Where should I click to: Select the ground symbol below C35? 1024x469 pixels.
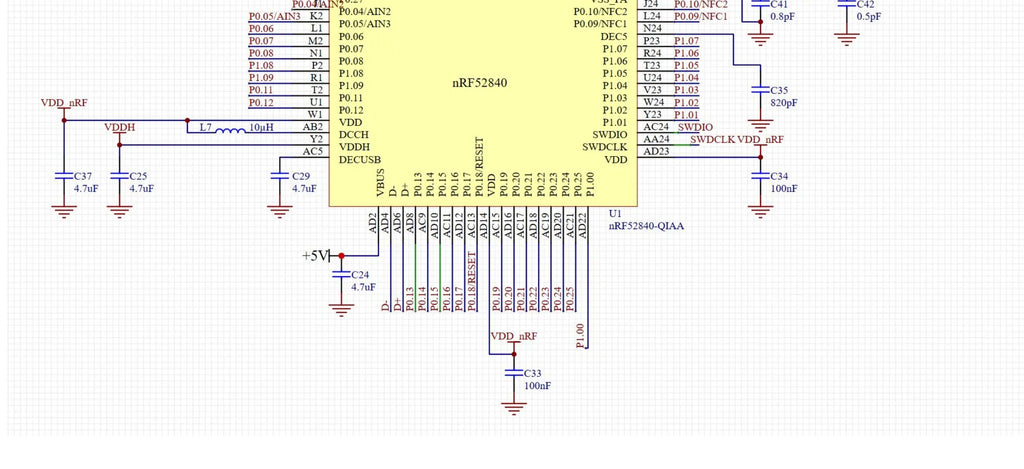[760, 125]
